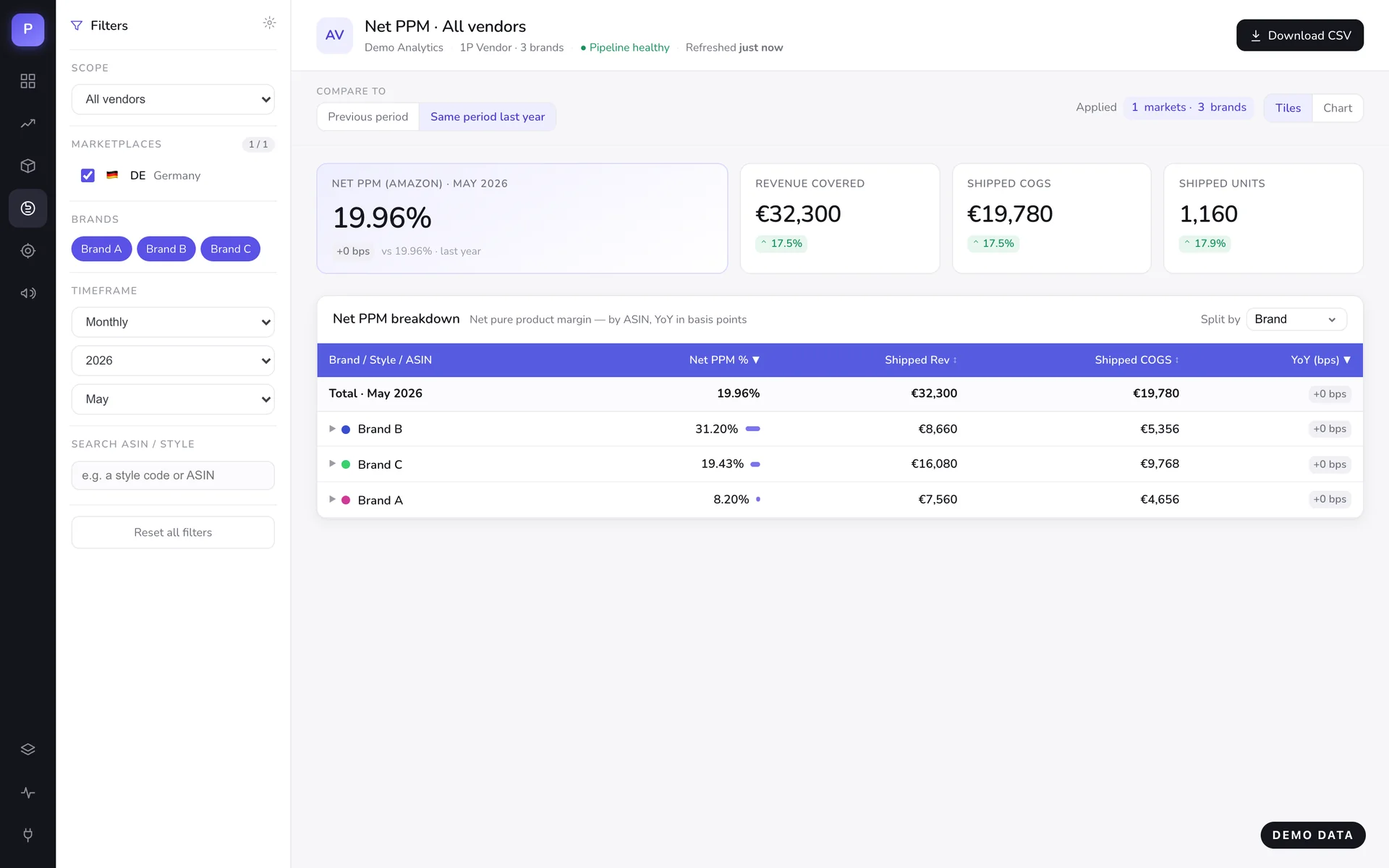Click the filter funnel icon
1389x868 pixels.
pos(77,25)
